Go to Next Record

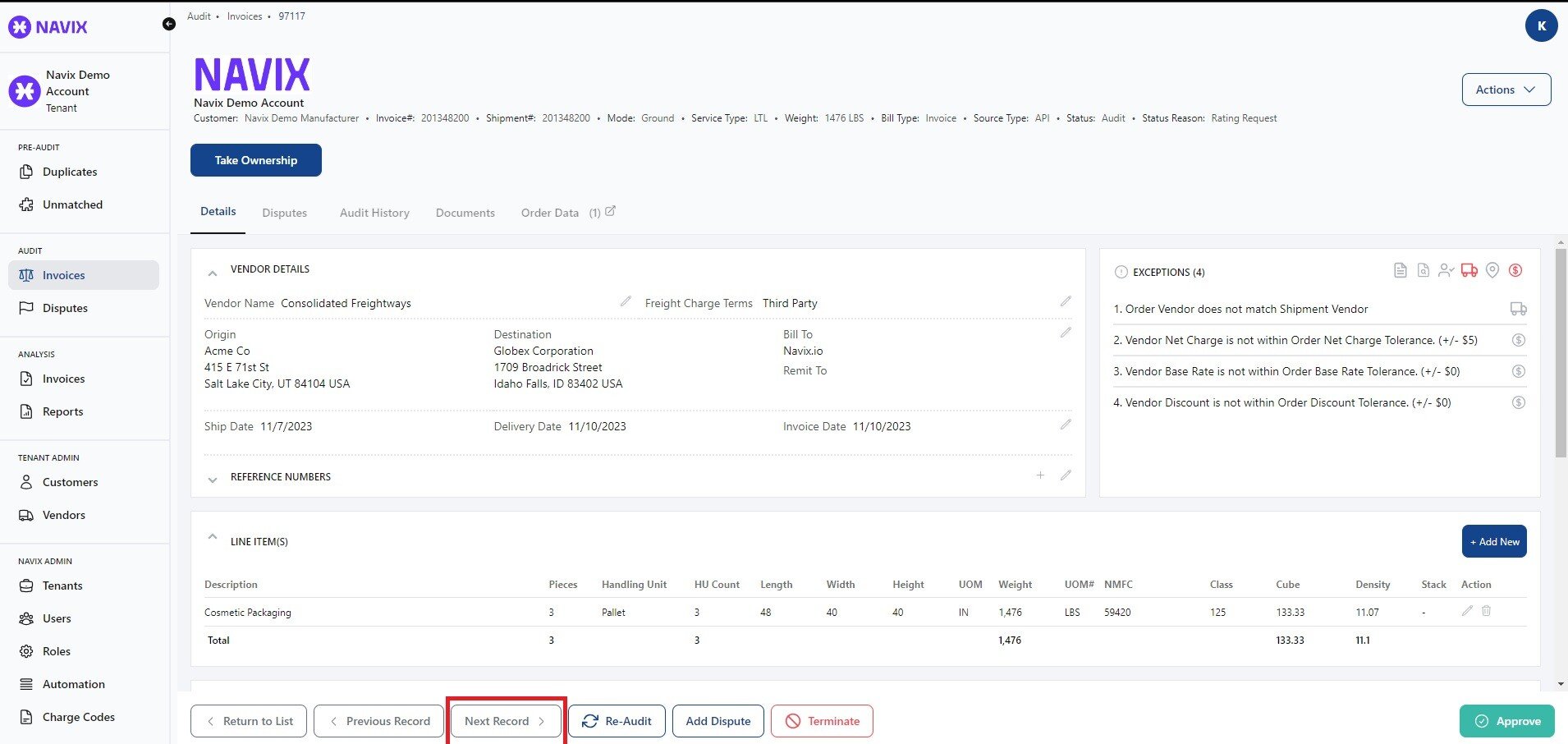(x=506, y=721)
